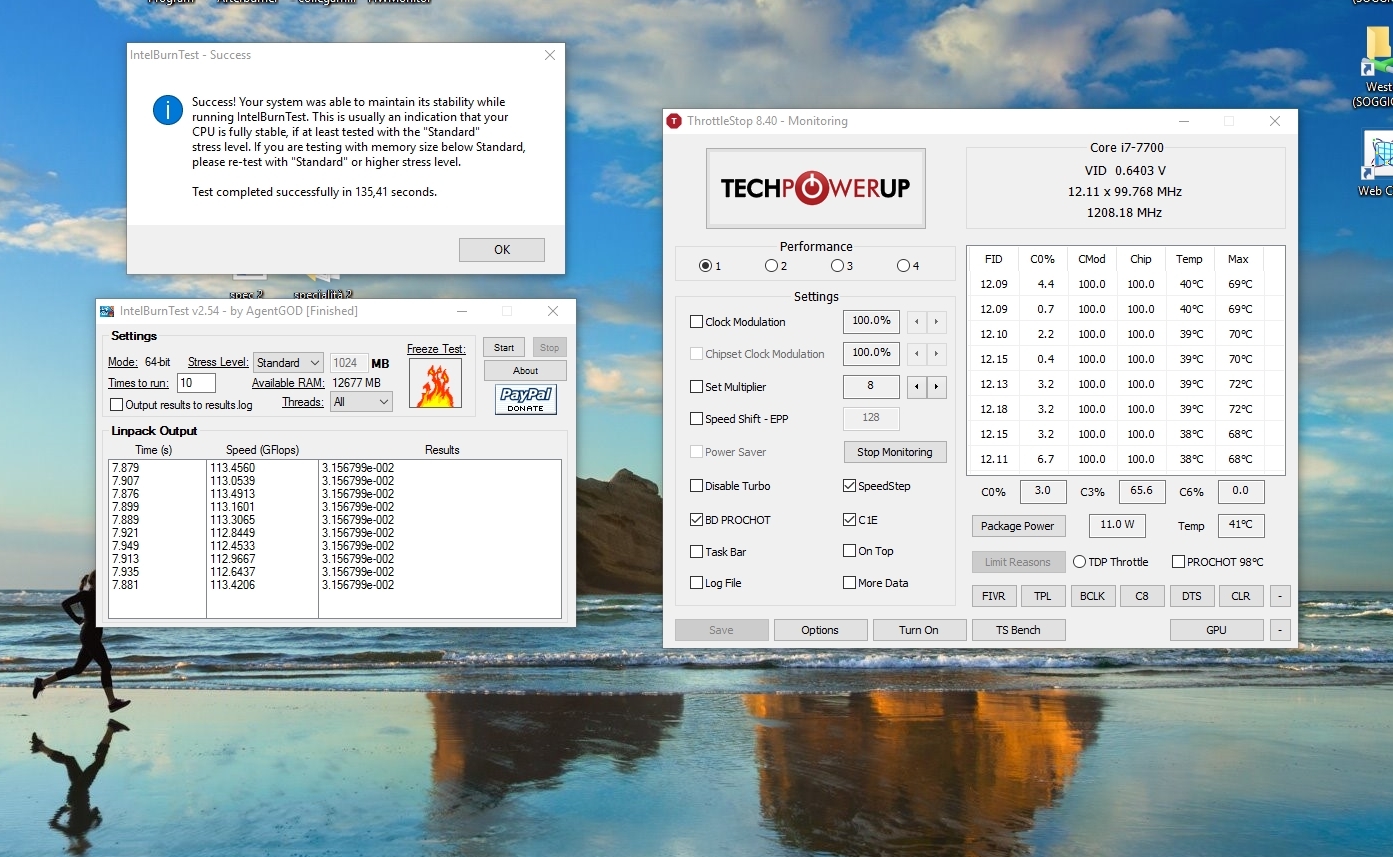This screenshot has height=857, width=1393.
Task: Click OK in the Success dialog
Action: [502, 250]
